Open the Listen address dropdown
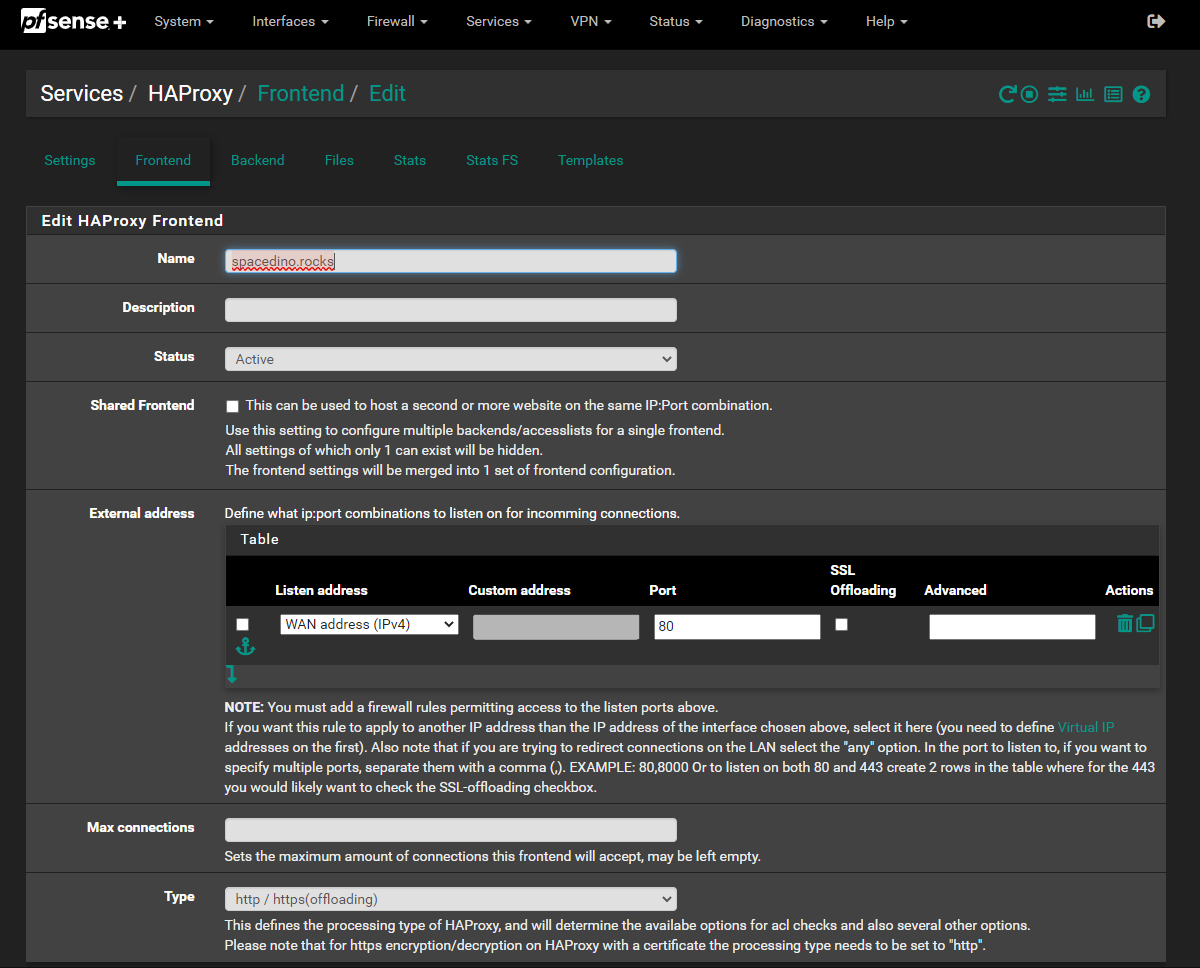This screenshot has width=1200, height=968. pyautogui.click(x=368, y=624)
